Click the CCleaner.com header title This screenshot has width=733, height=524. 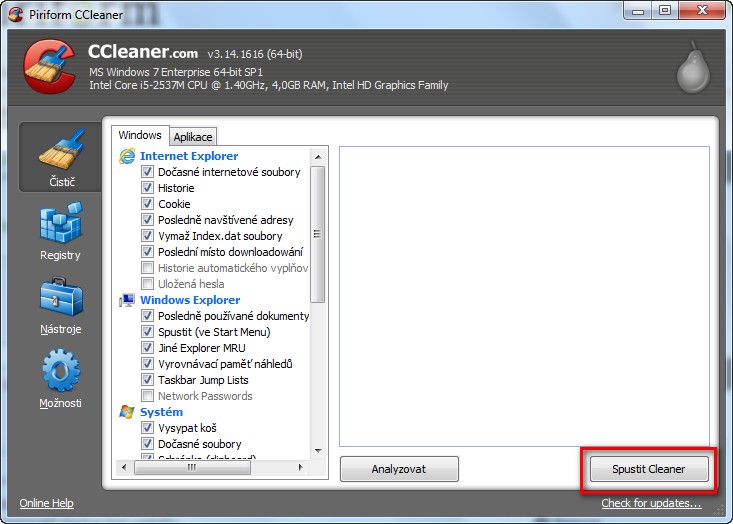point(143,52)
